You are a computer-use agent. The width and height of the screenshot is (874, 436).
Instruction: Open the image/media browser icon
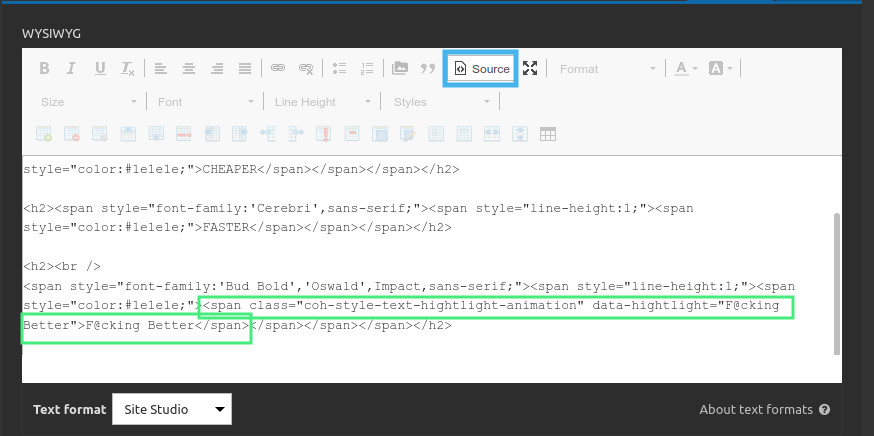(400, 69)
